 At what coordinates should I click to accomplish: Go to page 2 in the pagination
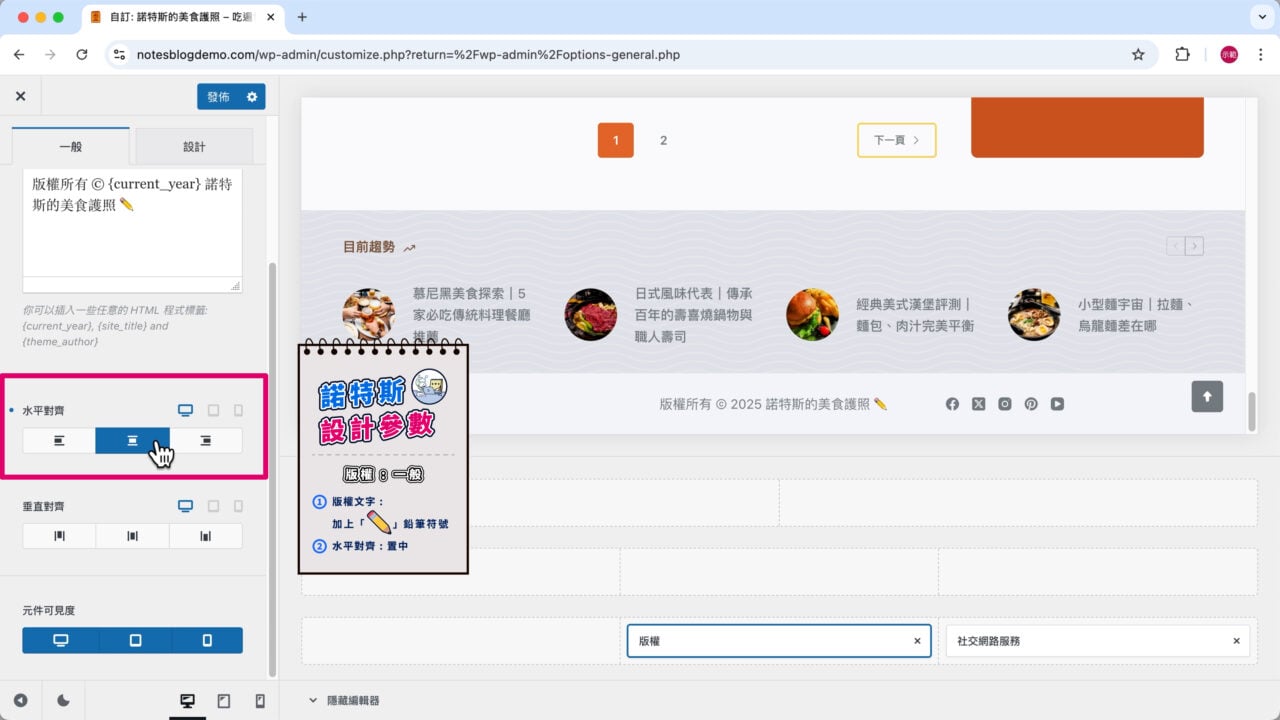tap(663, 140)
